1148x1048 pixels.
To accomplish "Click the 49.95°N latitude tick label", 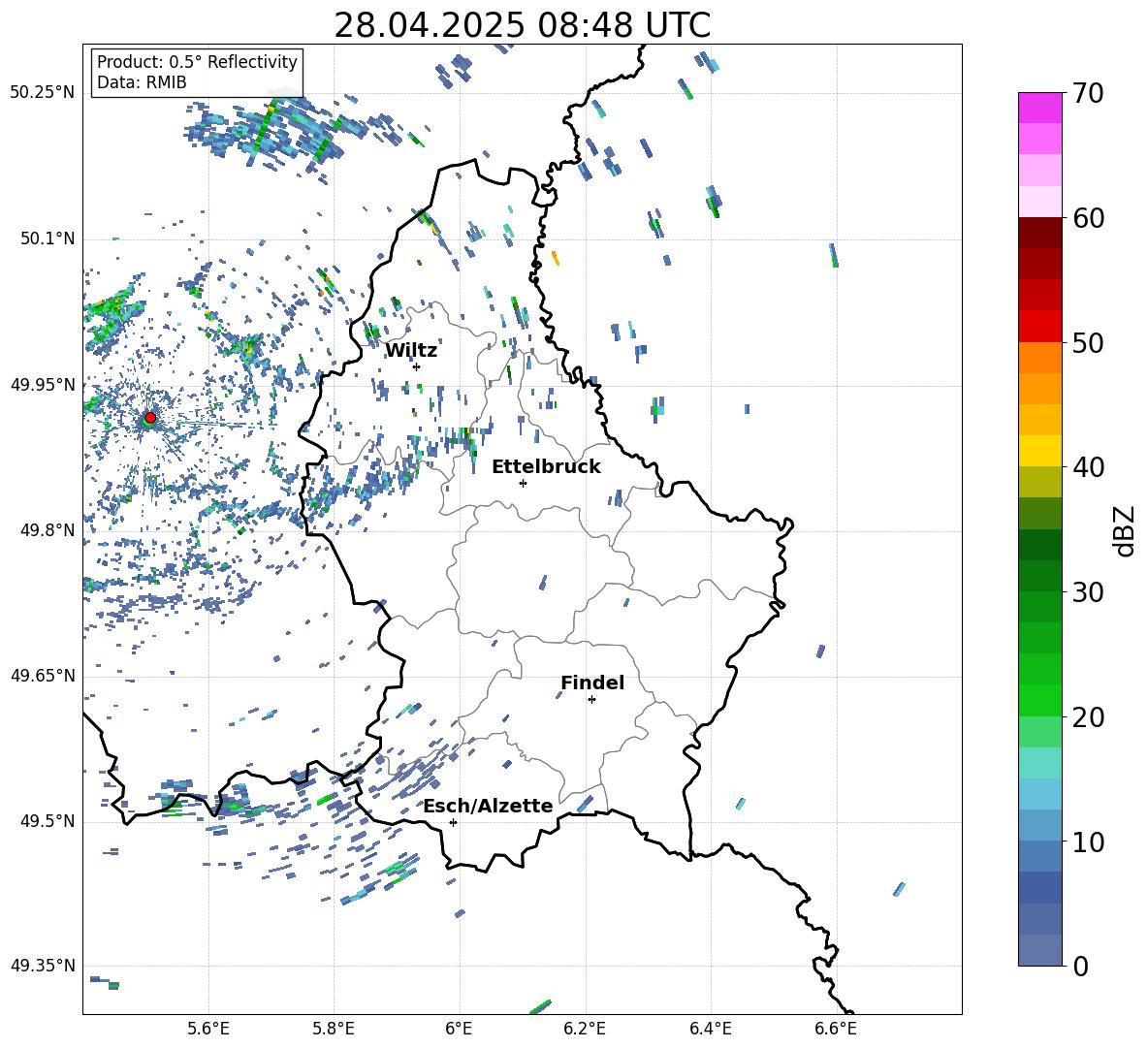I will [x=43, y=385].
